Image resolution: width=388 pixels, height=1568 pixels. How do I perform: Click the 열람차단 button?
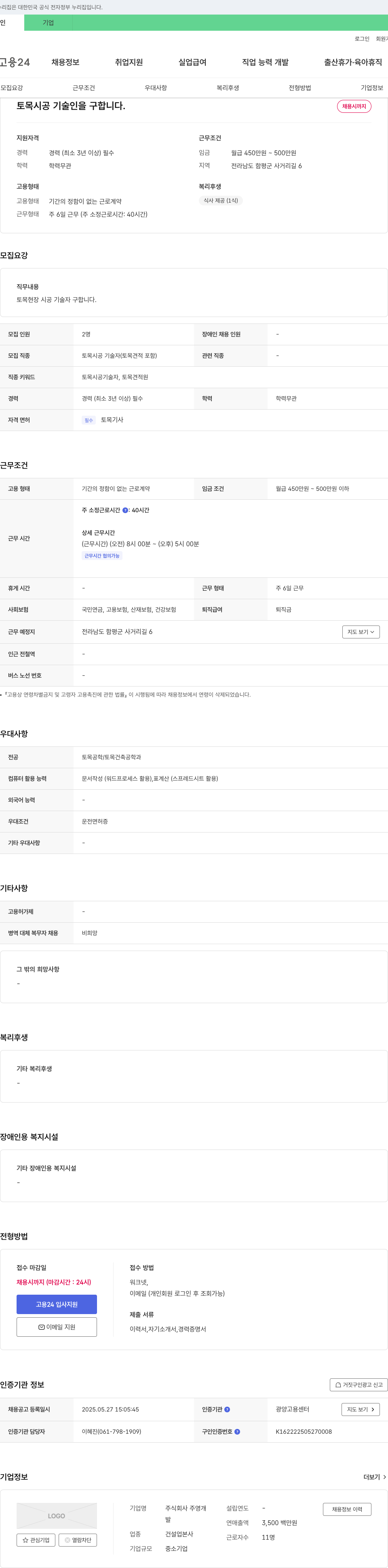click(x=78, y=1540)
